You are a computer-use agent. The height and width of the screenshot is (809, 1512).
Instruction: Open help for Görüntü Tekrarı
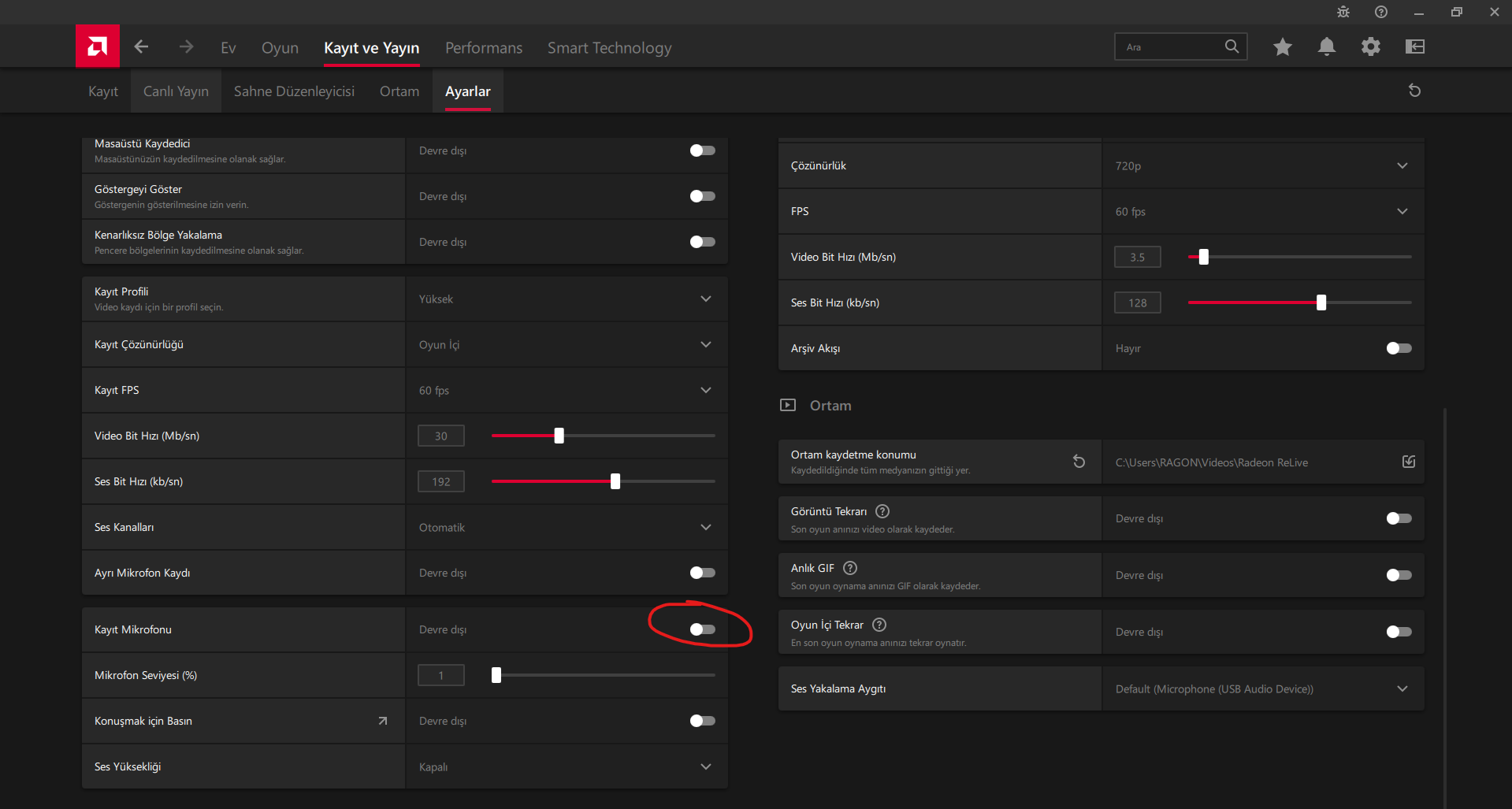pos(882,511)
